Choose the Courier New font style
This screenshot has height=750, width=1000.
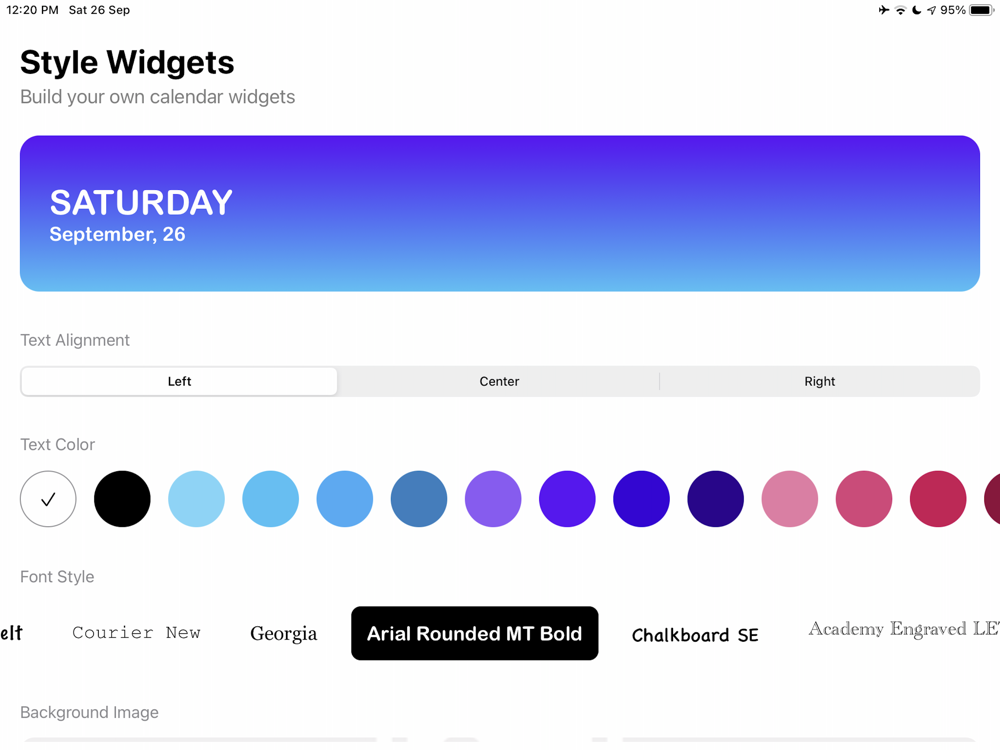click(x=136, y=633)
